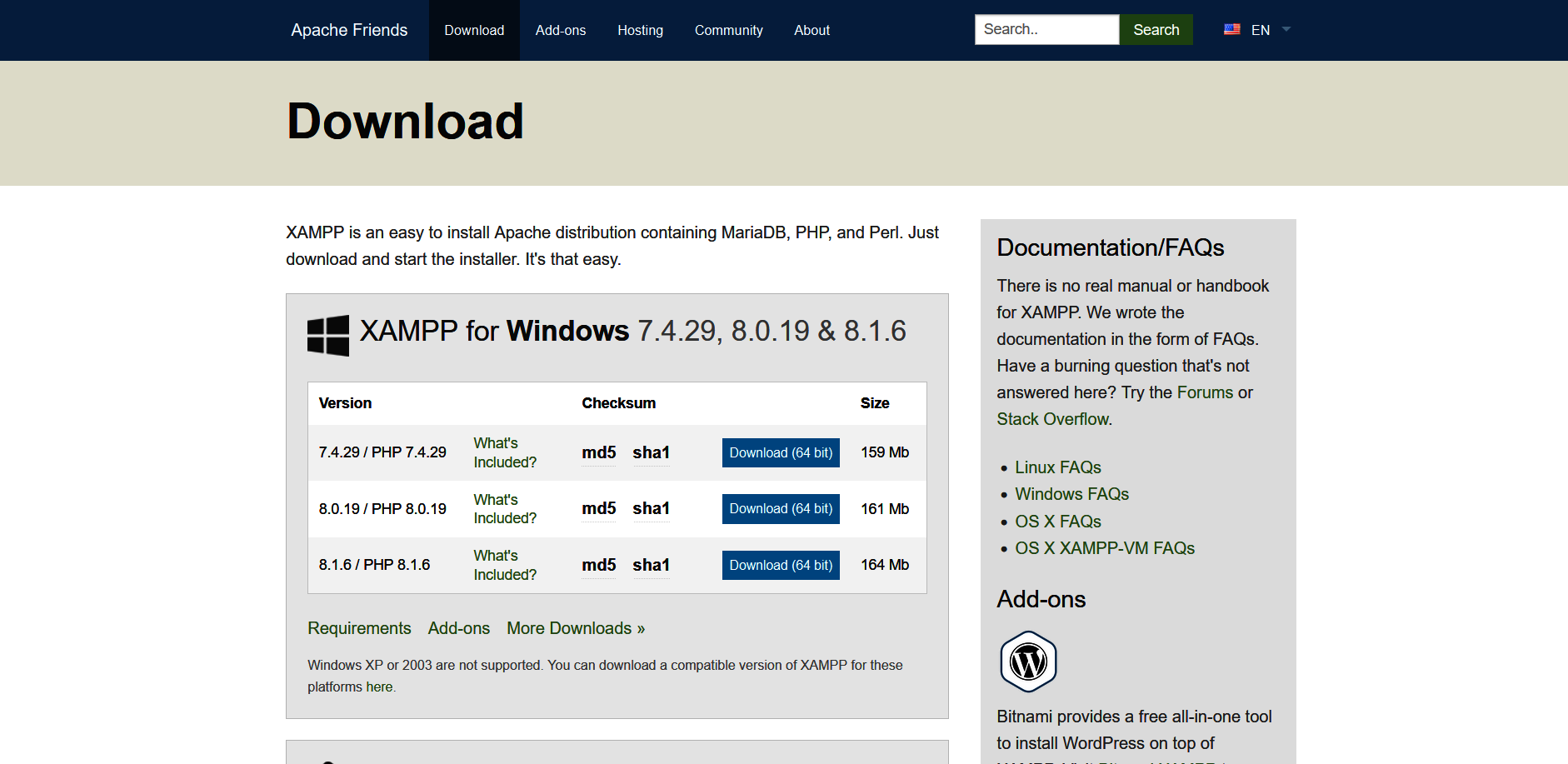Click the WordPress logo in the Add-ons section
Viewport: 1568px width, 764px height.
click(x=1028, y=661)
